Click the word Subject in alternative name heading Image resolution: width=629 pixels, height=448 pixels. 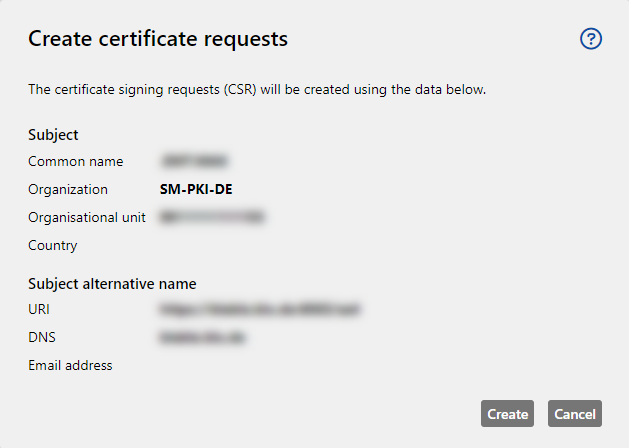coord(53,284)
